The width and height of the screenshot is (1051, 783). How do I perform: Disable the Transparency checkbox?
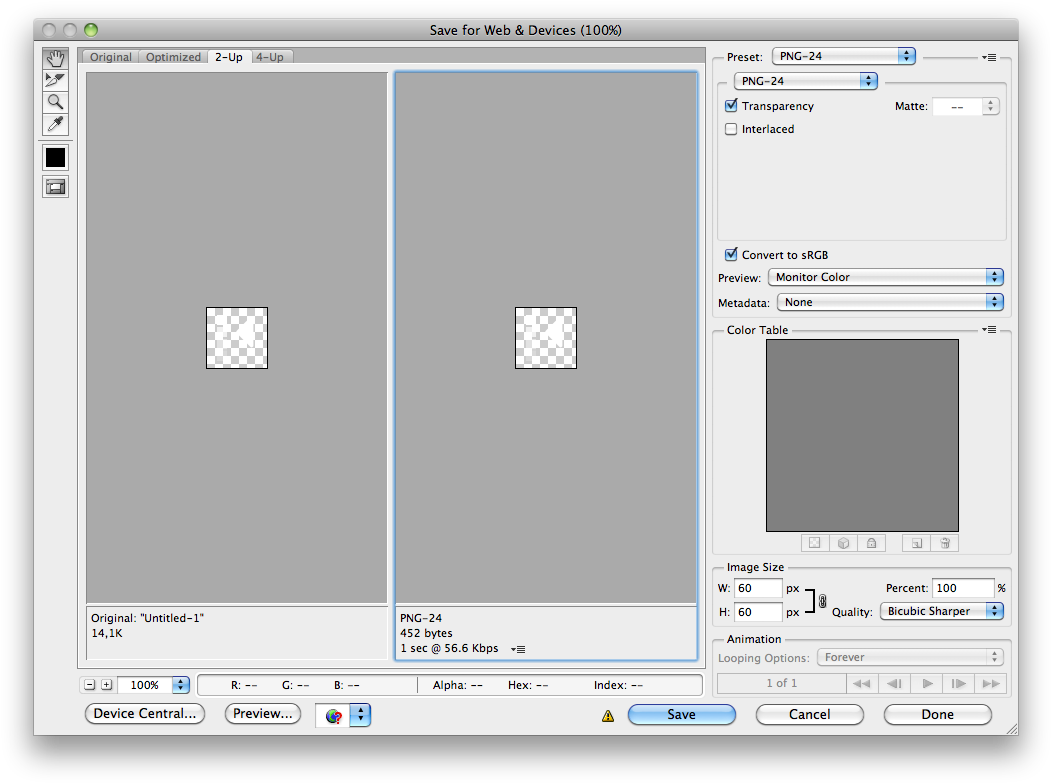point(731,106)
